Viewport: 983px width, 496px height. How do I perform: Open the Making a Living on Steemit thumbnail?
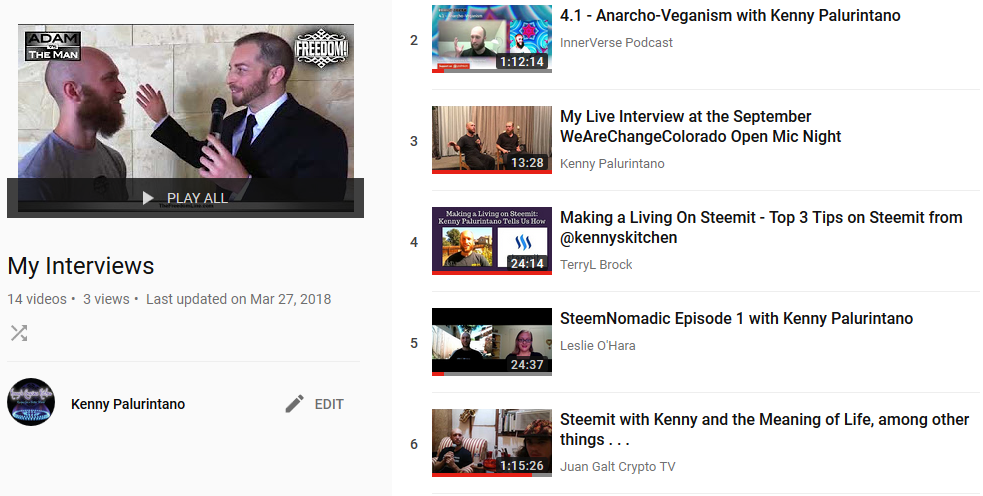click(492, 241)
